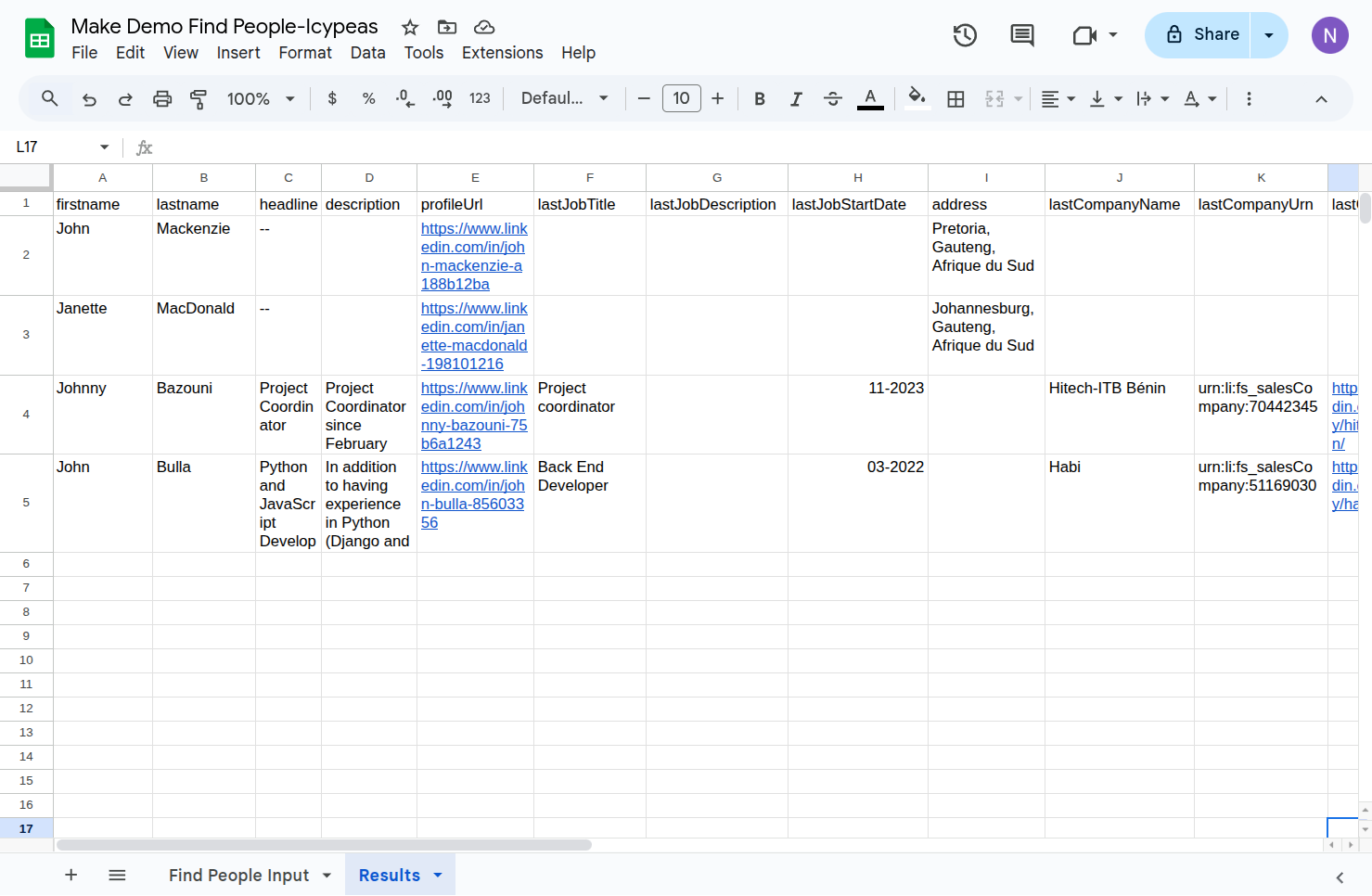Open version history

[965, 35]
